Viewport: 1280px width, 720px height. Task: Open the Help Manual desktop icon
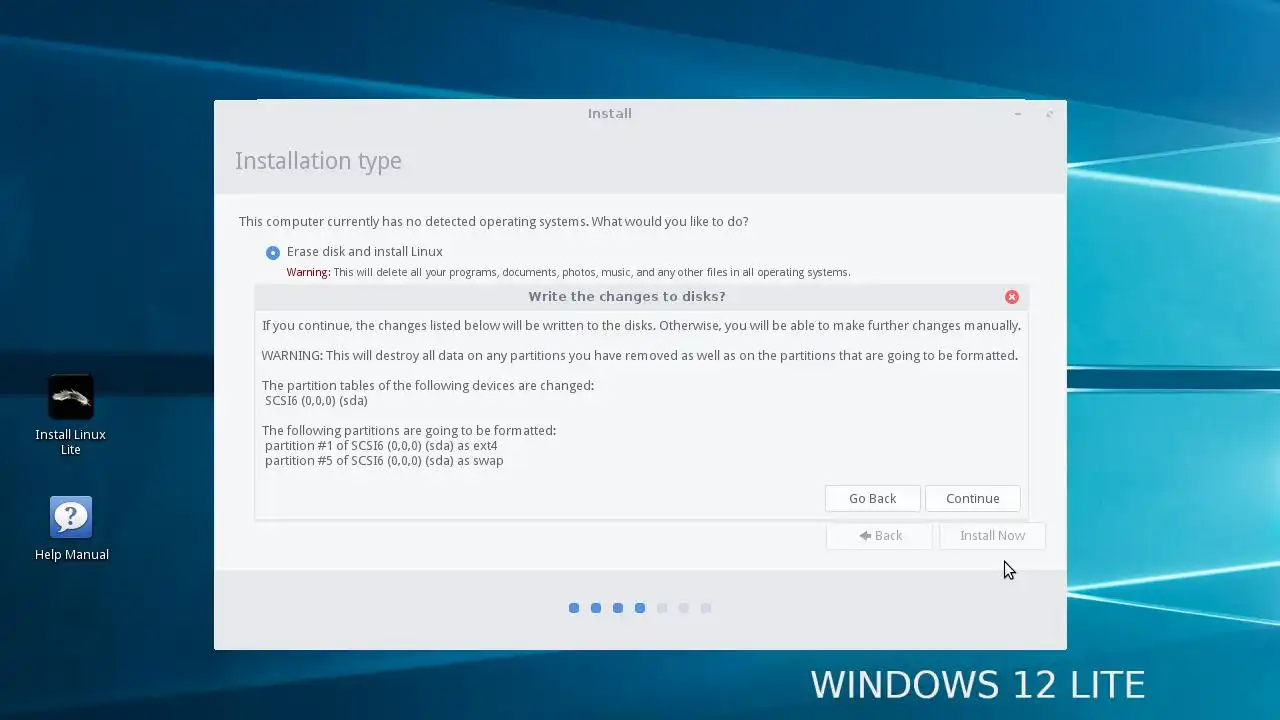(x=71, y=517)
